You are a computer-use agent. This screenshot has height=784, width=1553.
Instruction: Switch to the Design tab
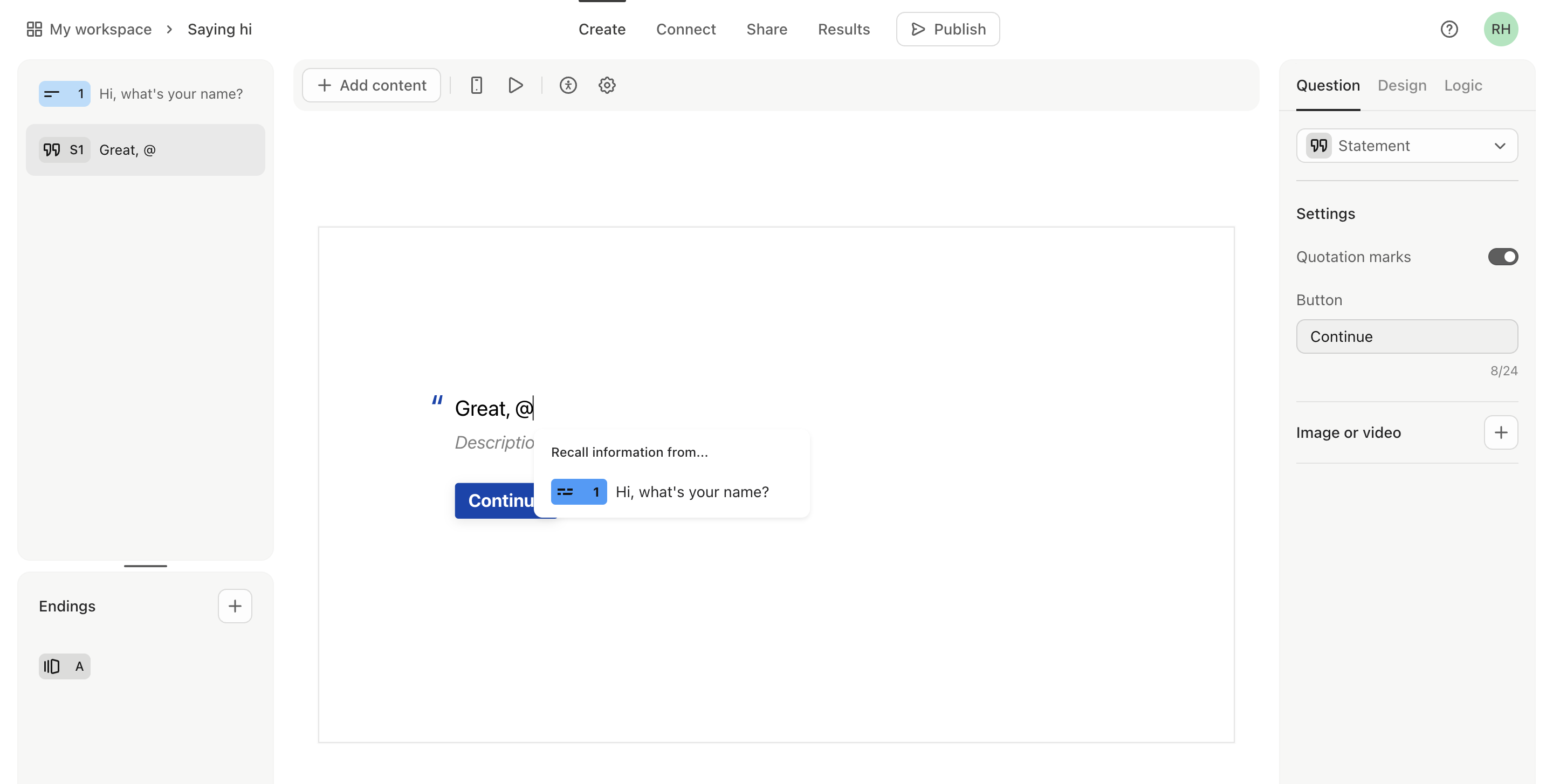coord(1401,85)
